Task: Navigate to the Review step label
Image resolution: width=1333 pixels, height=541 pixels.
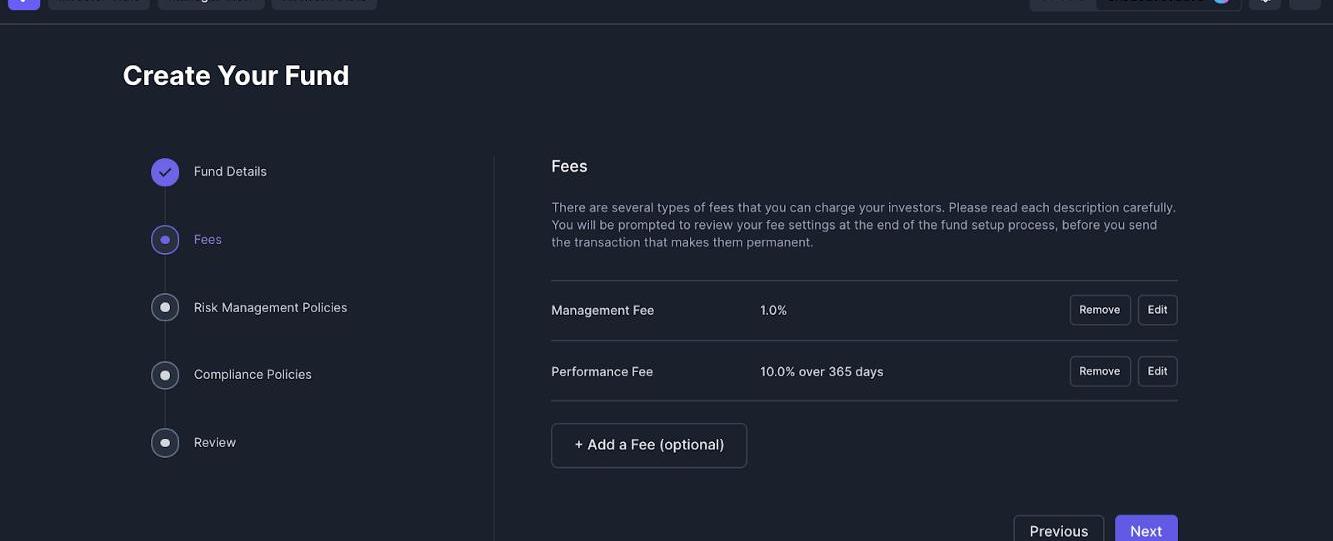Action: coord(215,443)
